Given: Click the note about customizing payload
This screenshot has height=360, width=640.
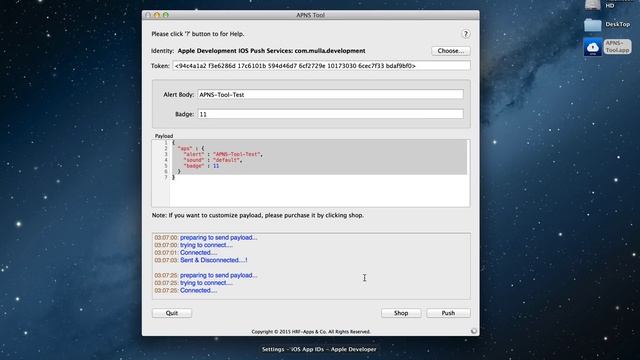Looking at the screenshot, I should [x=258, y=215].
